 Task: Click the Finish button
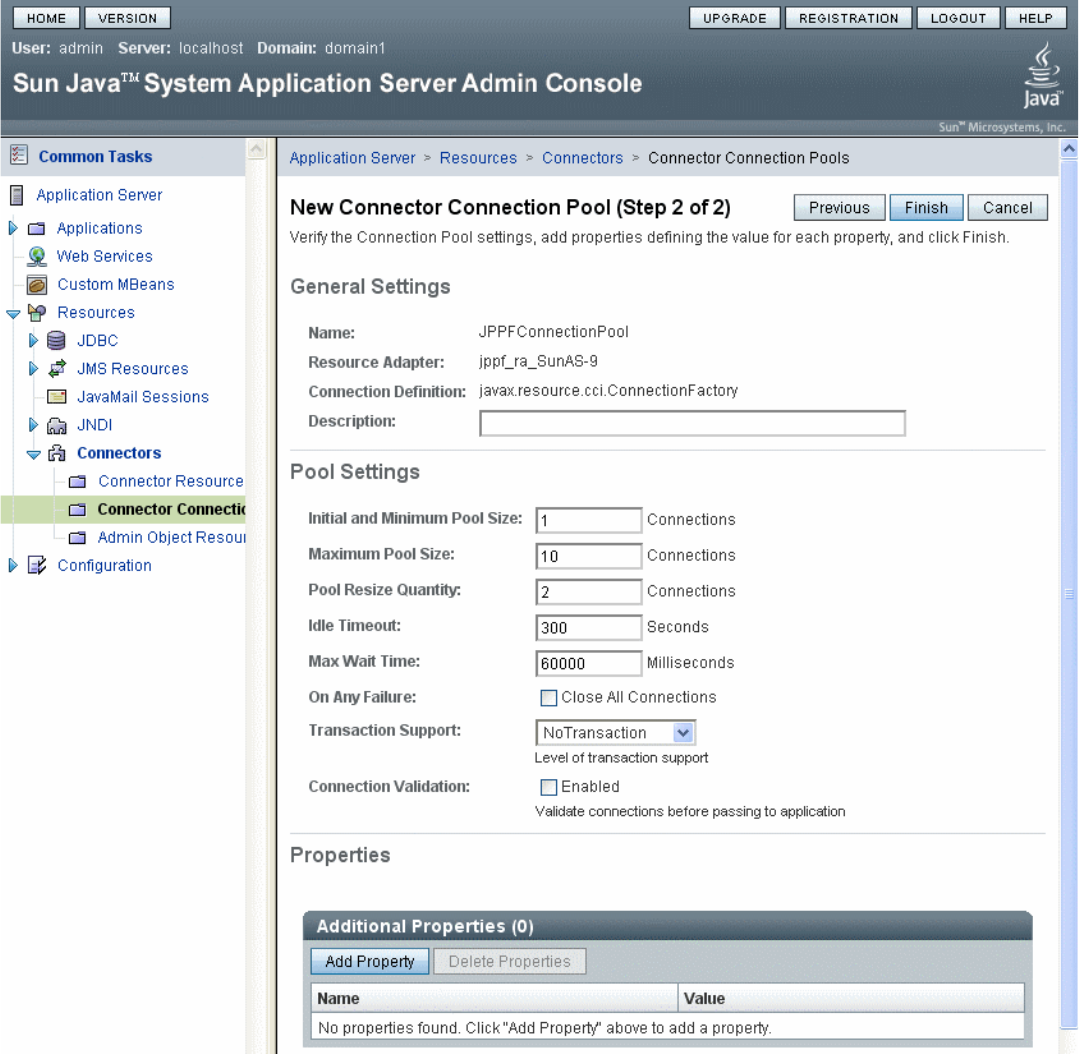click(x=926, y=208)
